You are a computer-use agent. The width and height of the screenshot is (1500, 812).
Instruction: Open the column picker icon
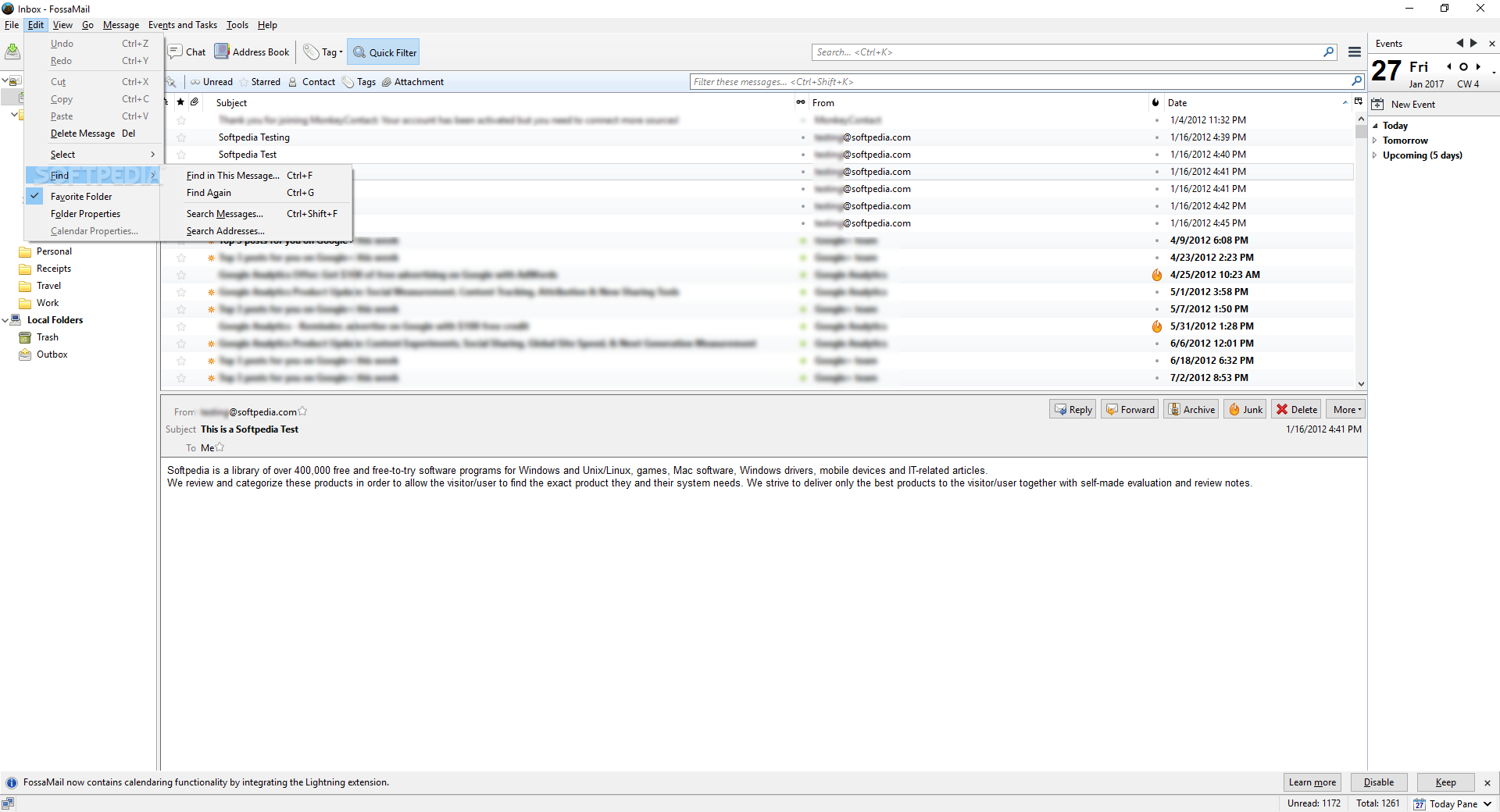(x=1359, y=102)
